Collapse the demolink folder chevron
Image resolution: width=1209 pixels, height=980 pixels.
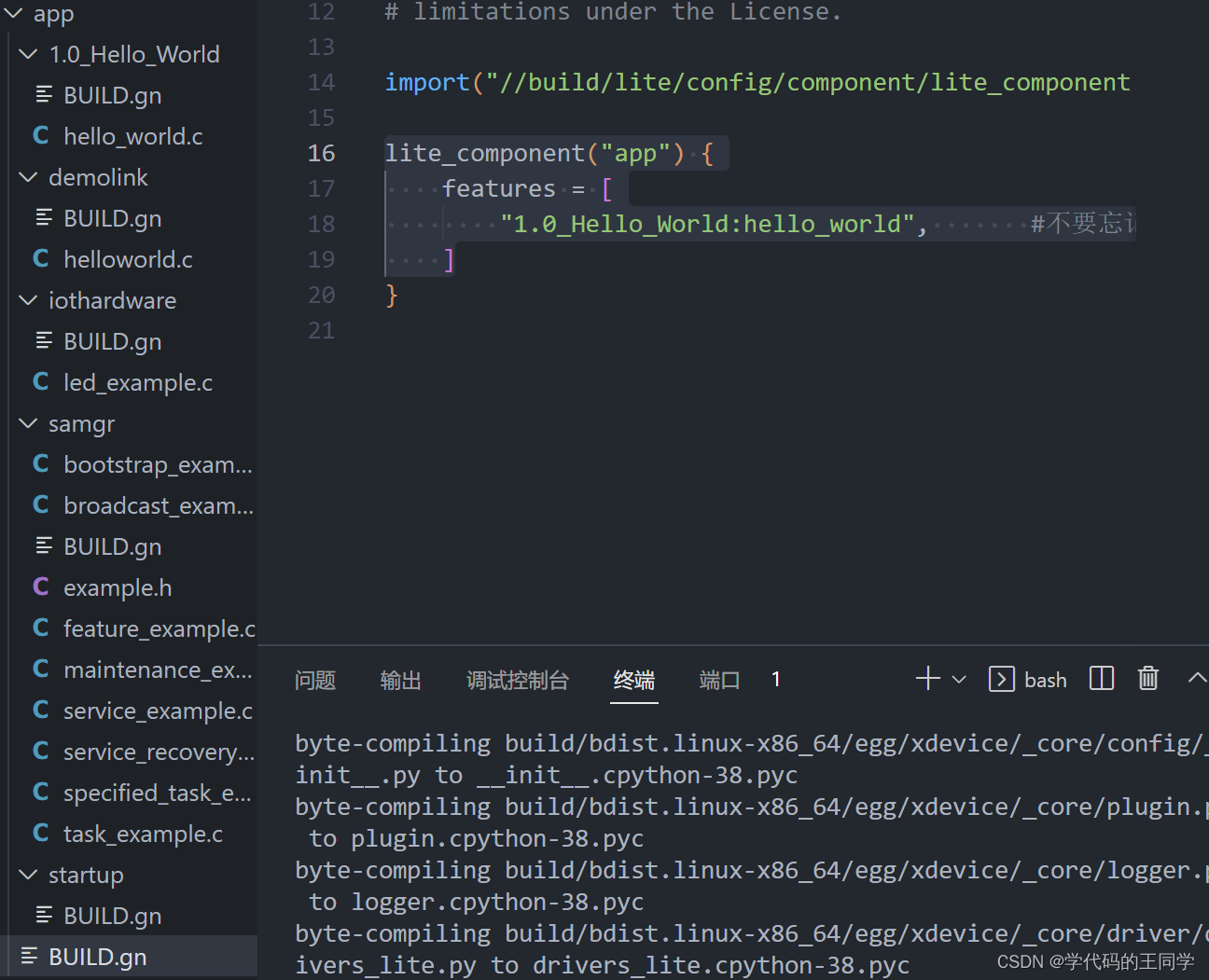tap(28, 177)
